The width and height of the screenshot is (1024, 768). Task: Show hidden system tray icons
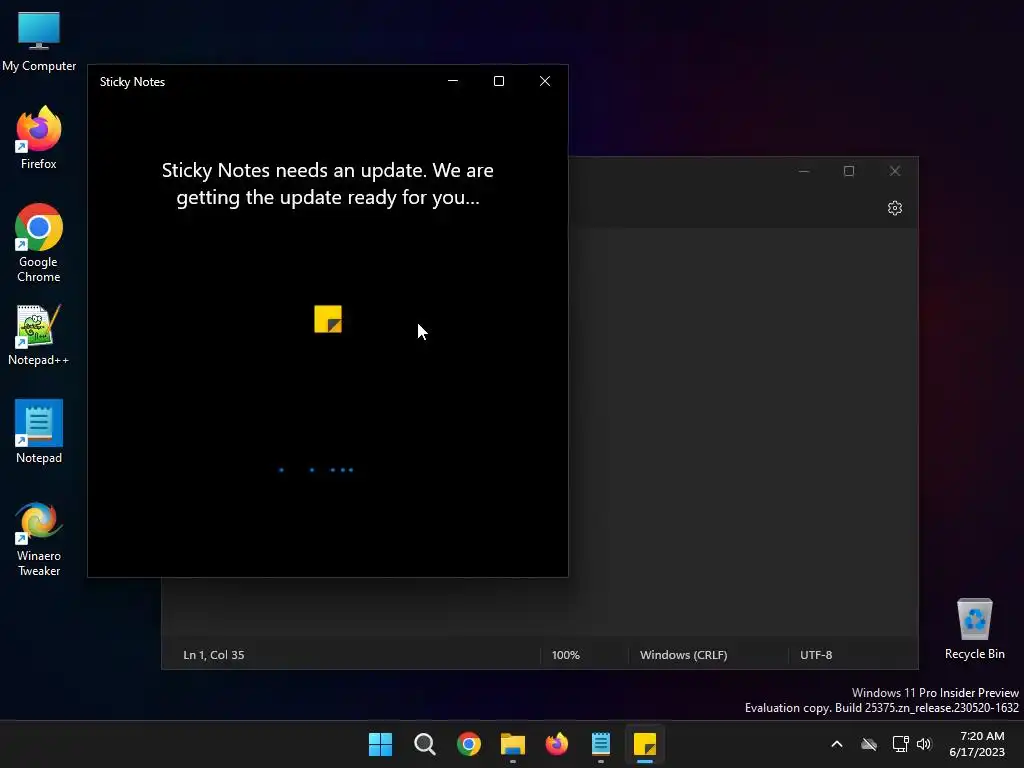(x=837, y=744)
